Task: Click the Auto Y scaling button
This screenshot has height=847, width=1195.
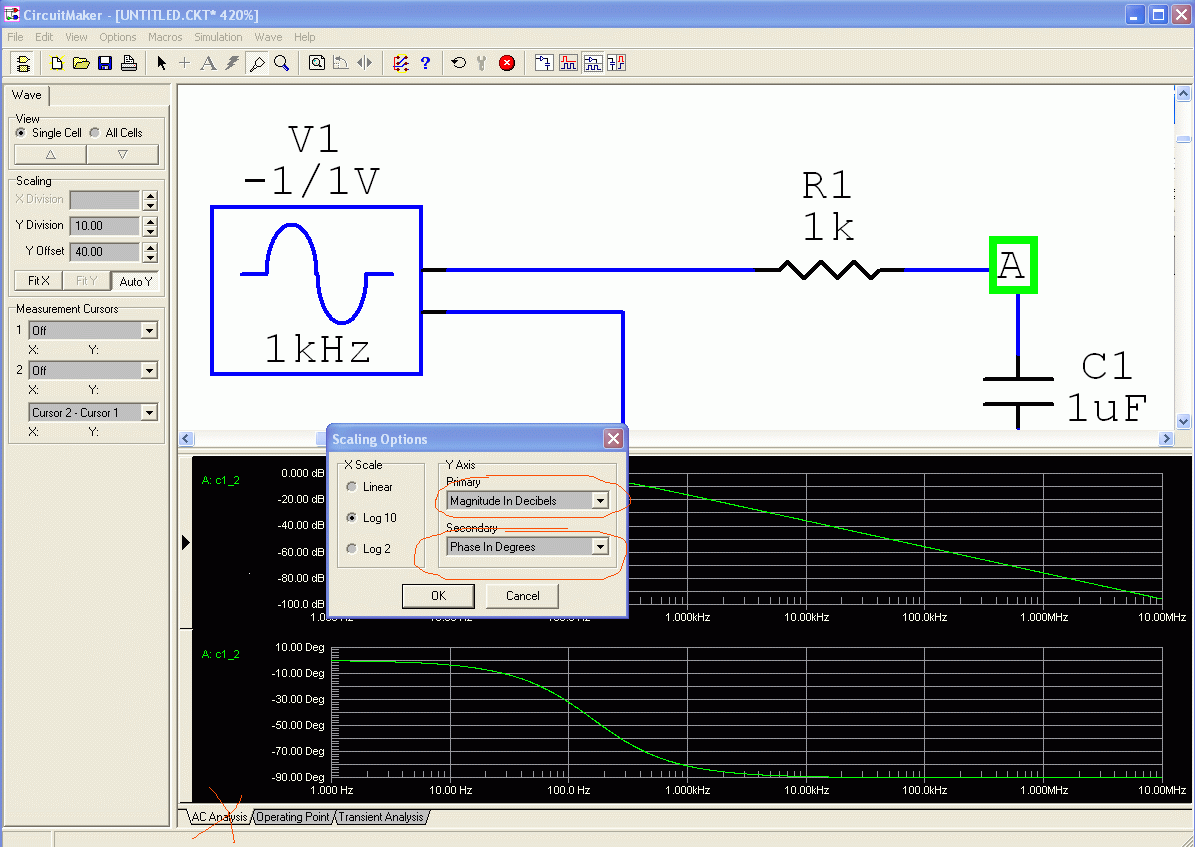Action: [x=135, y=281]
